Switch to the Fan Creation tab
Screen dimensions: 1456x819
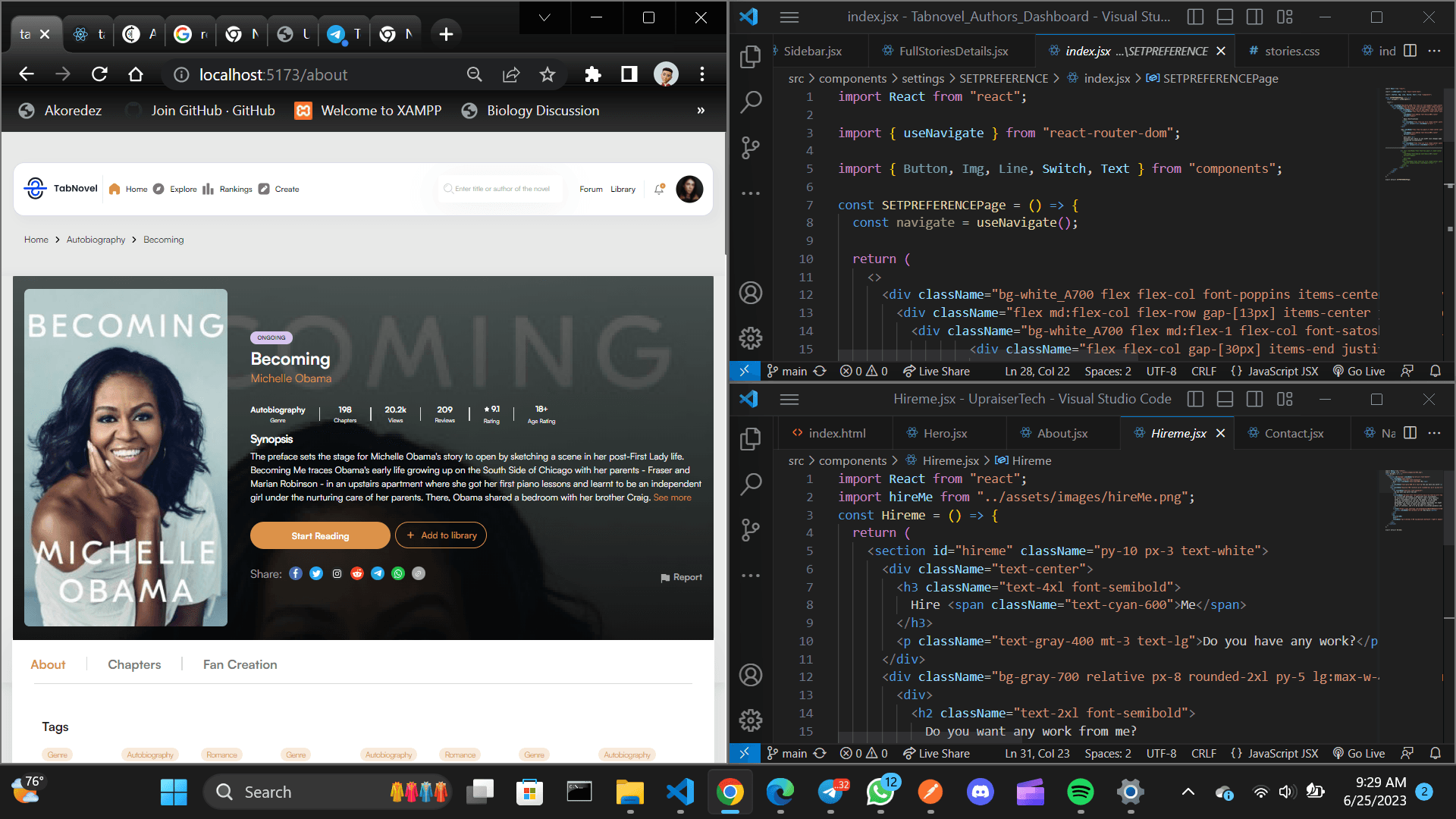240,664
